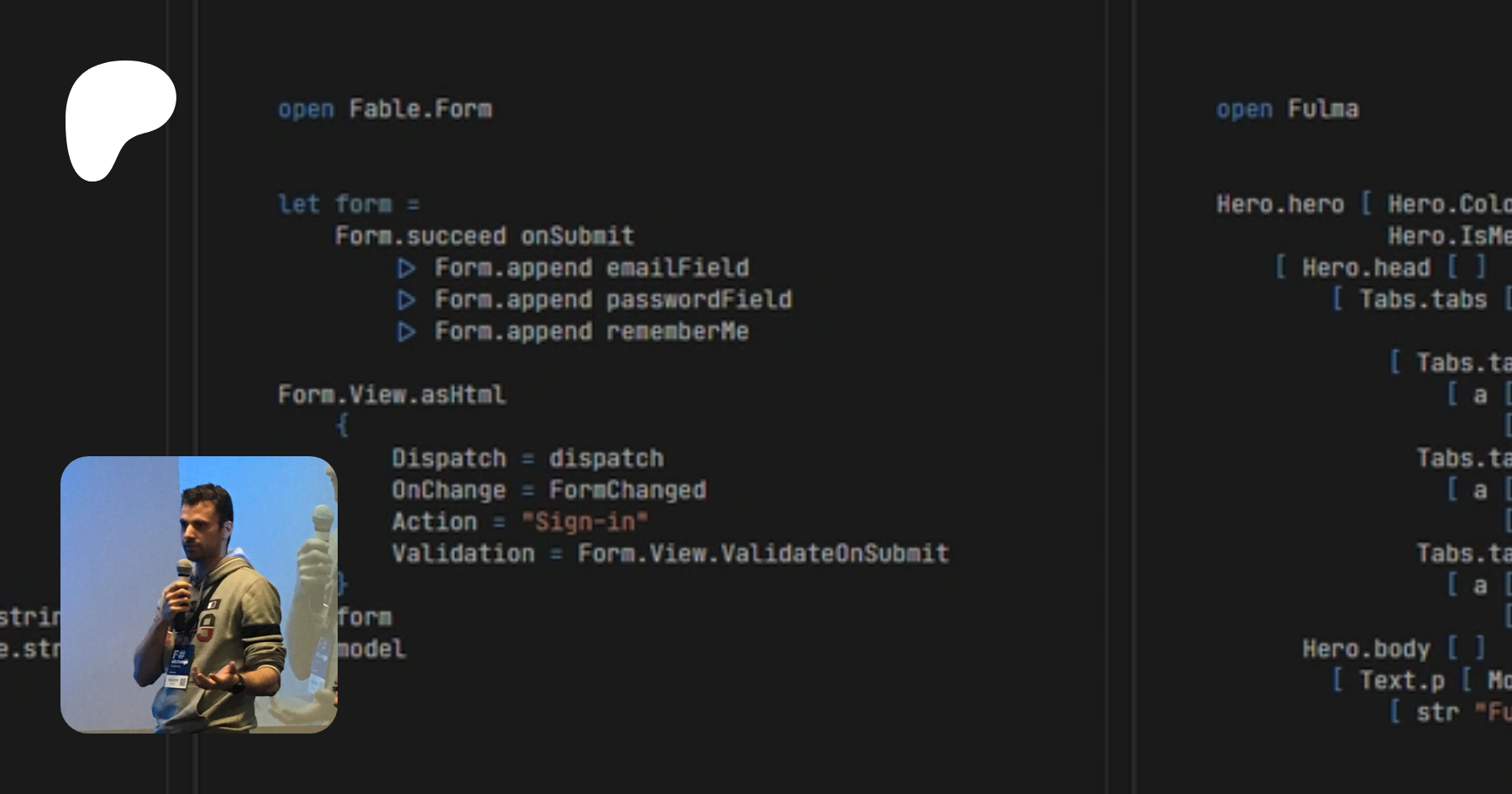Click the 'Form.View.asHtml' call
This screenshot has height=794, width=1512.
click(x=391, y=395)
